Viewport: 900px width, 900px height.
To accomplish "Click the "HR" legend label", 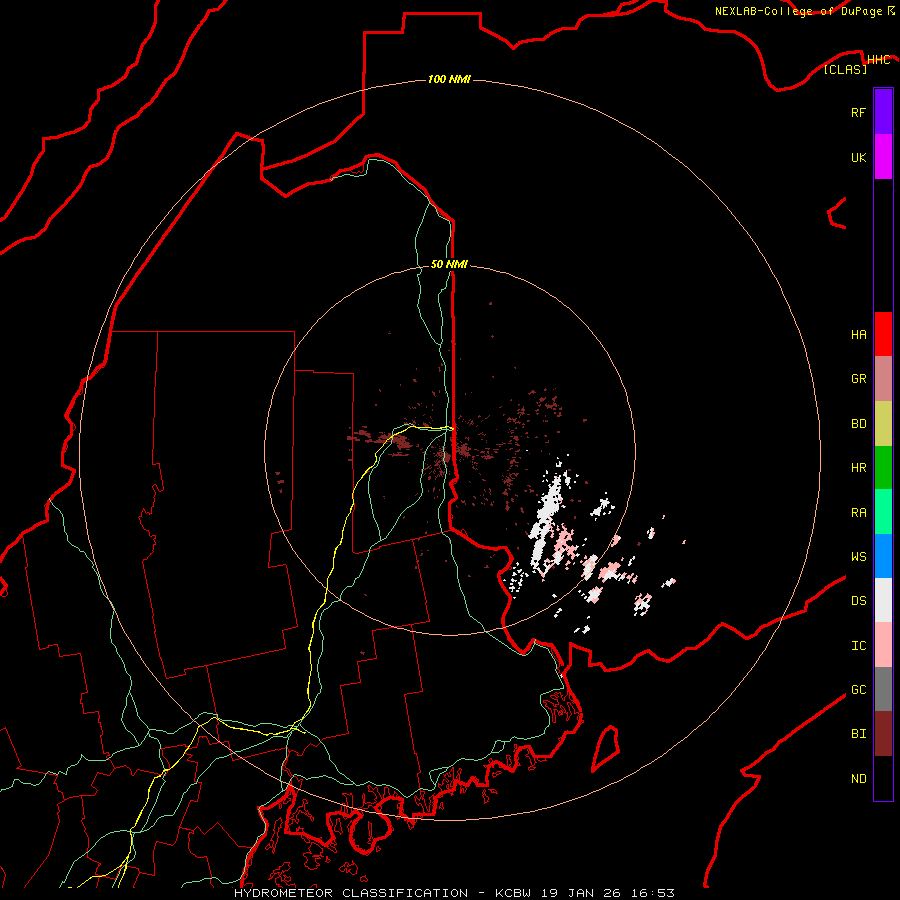I will (x=858, y=468).
